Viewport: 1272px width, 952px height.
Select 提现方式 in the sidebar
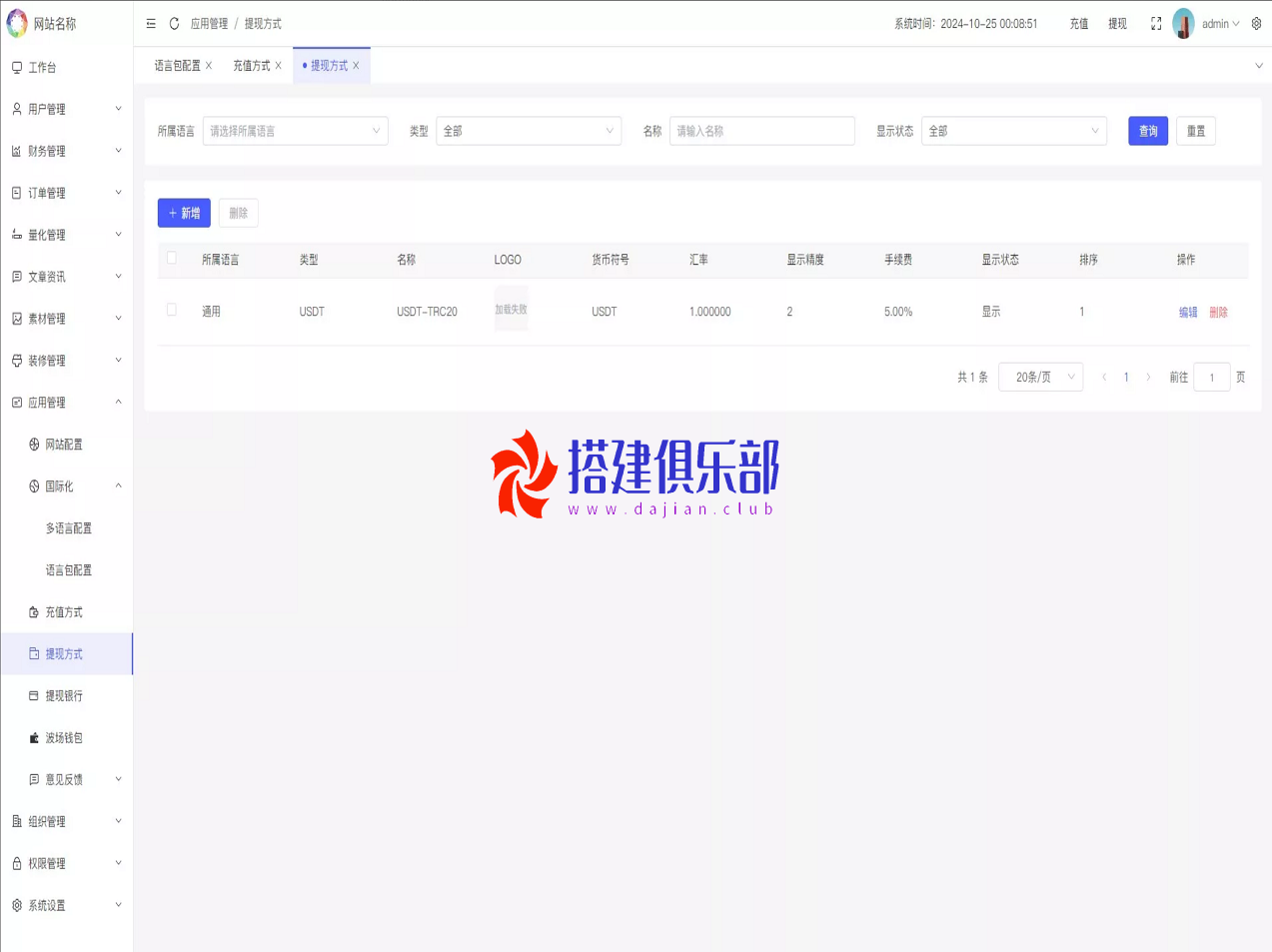click(x=66, y=654)
